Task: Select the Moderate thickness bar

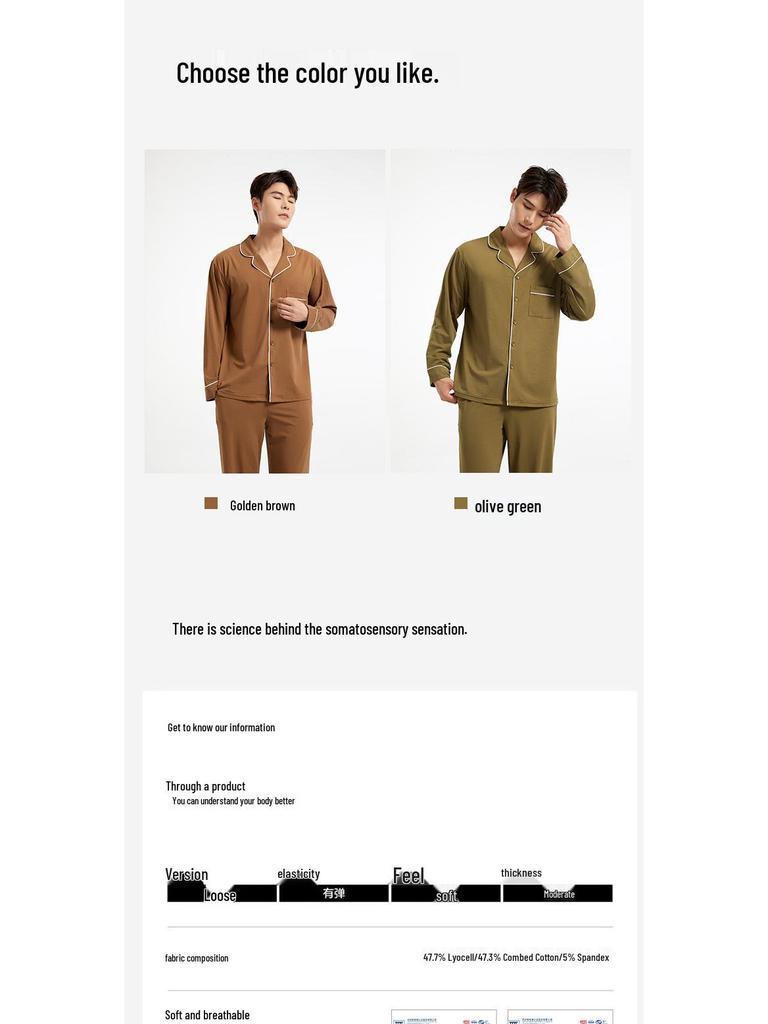Action: click(x=558, y=893)
